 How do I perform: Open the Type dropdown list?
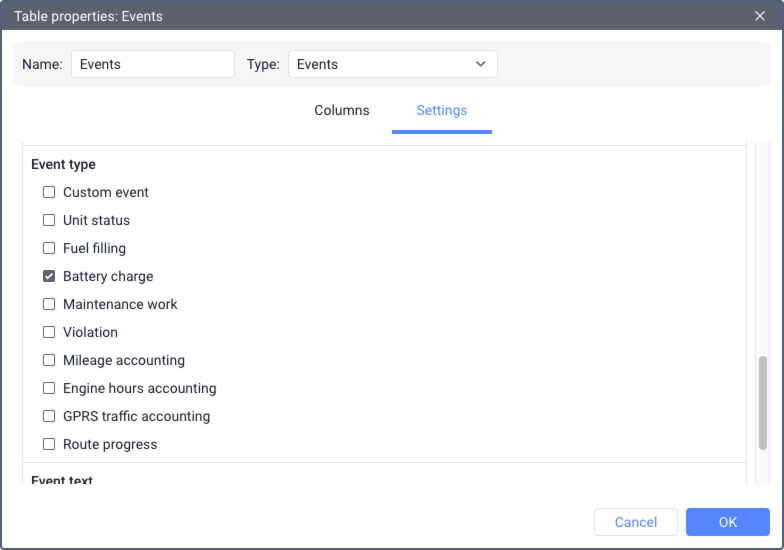pyautogui.click(x=392, y=64)
